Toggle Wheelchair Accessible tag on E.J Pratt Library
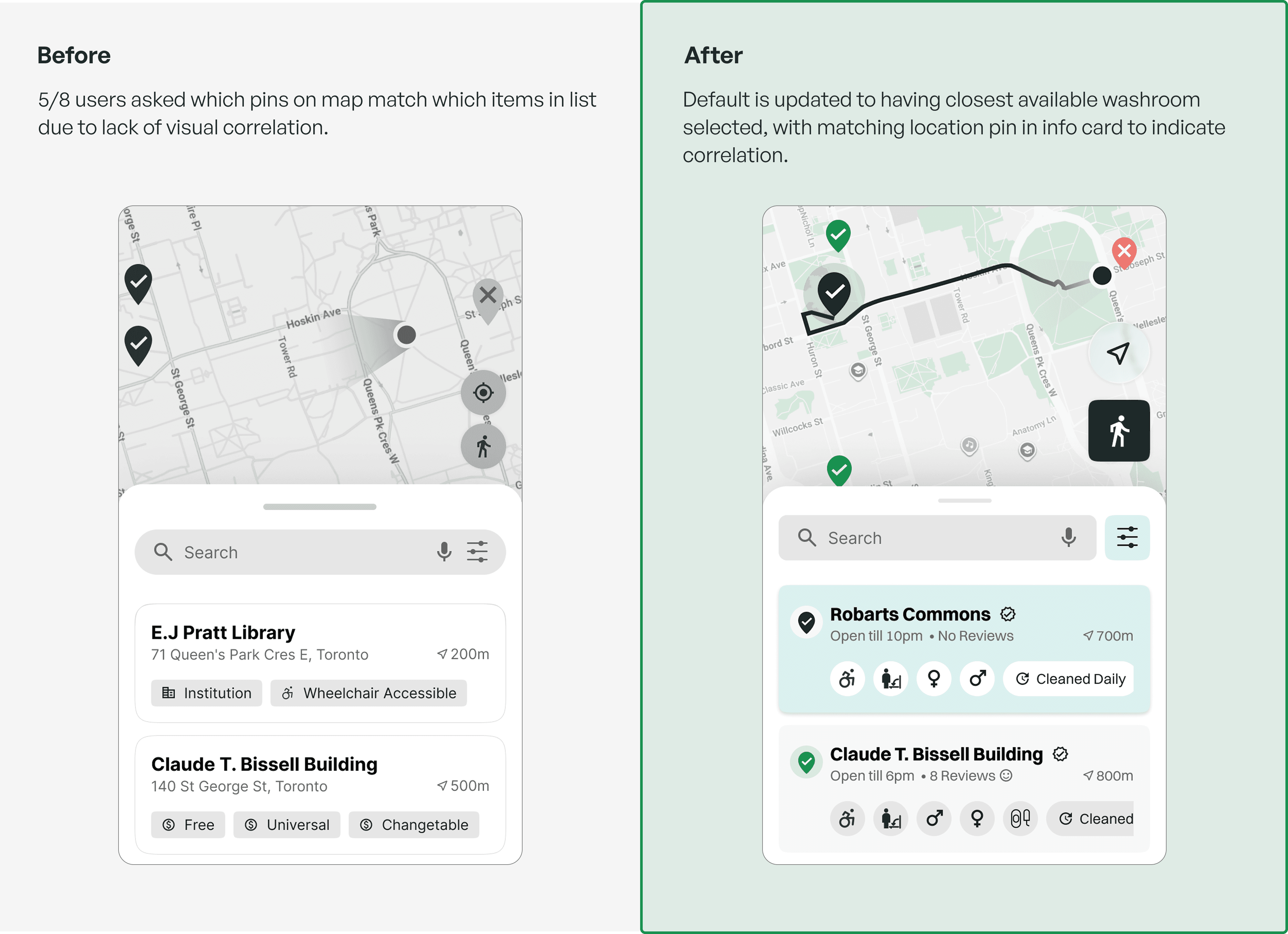 pos(369,693)
